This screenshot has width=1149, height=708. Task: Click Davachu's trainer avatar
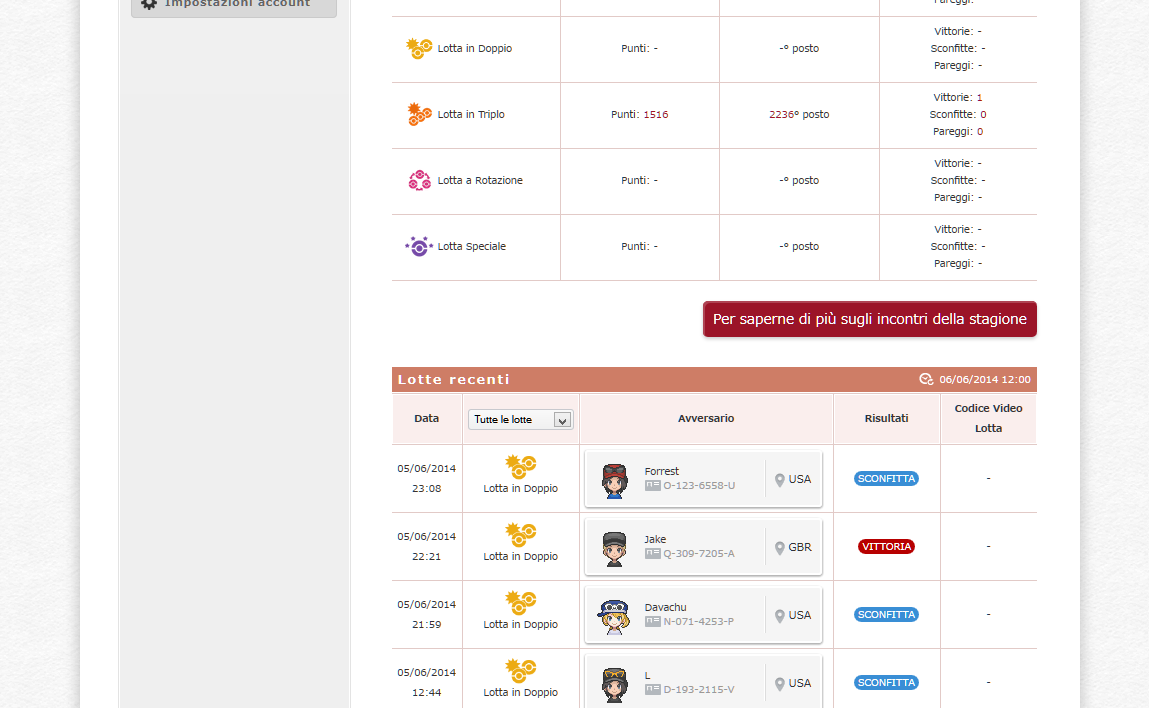[x=614, y=616]
